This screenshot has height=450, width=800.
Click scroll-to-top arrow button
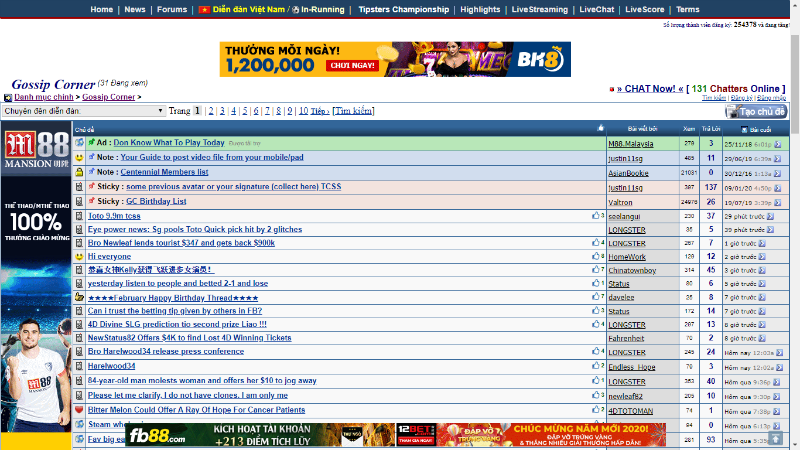pos(776,438)
